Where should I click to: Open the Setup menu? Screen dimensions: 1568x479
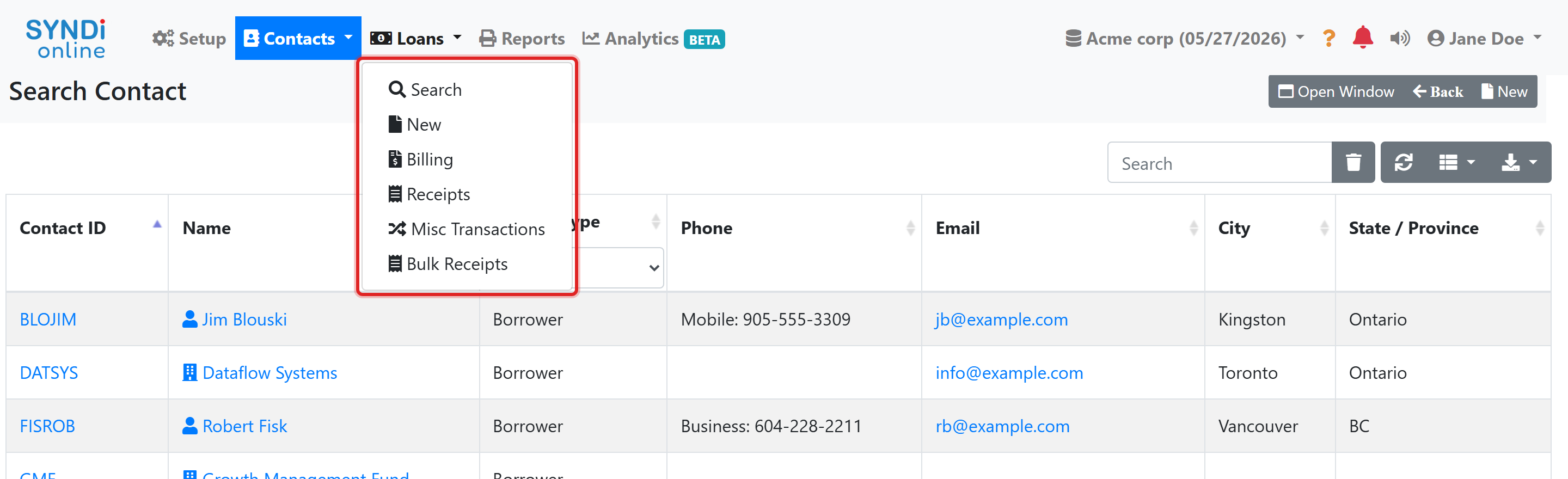pos(189,38)
